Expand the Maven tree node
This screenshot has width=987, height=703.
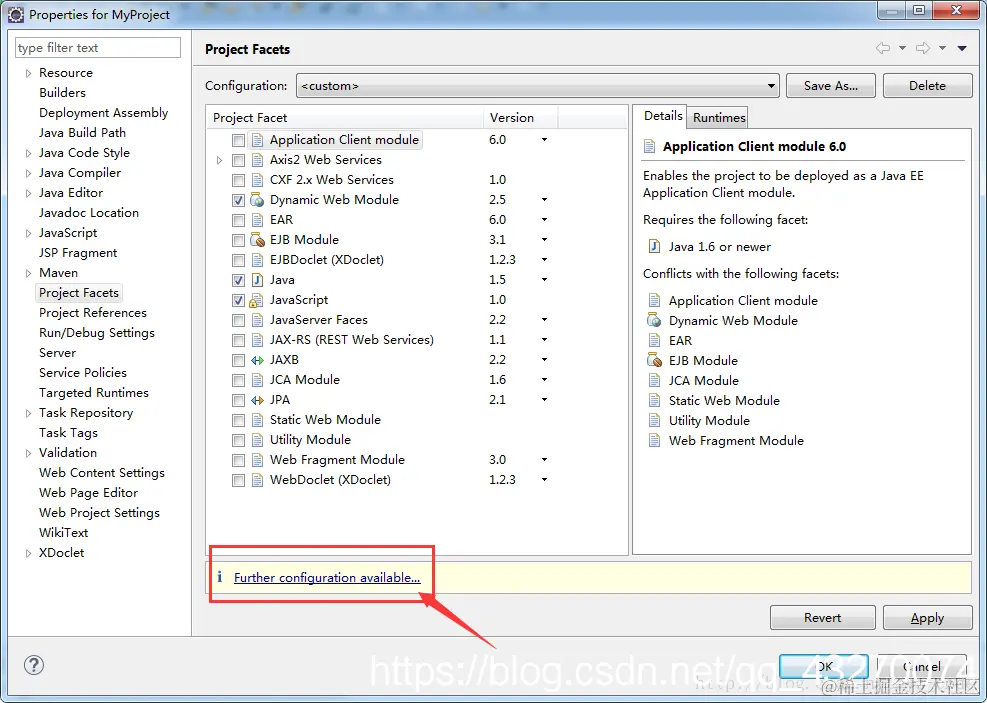coord(28,273)
